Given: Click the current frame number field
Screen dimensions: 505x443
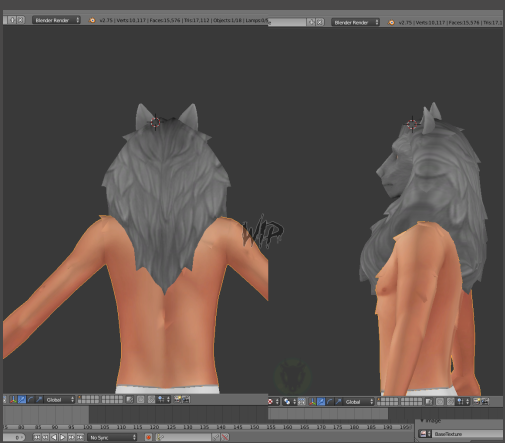Looking at the screenshot, I should (14, 437).
